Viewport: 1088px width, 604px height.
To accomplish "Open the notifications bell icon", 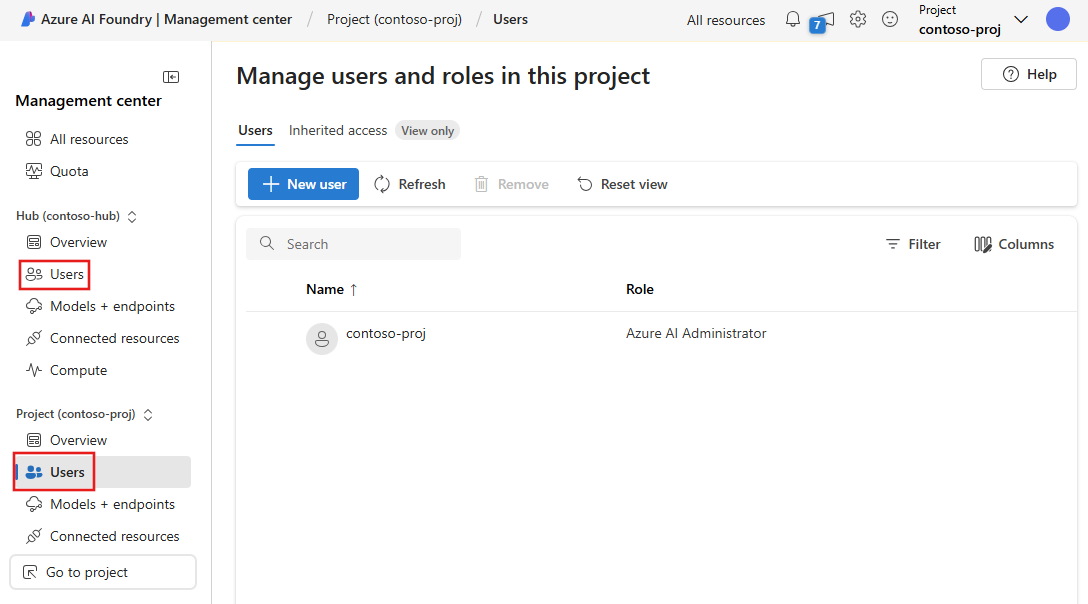I will click(792, 20).
